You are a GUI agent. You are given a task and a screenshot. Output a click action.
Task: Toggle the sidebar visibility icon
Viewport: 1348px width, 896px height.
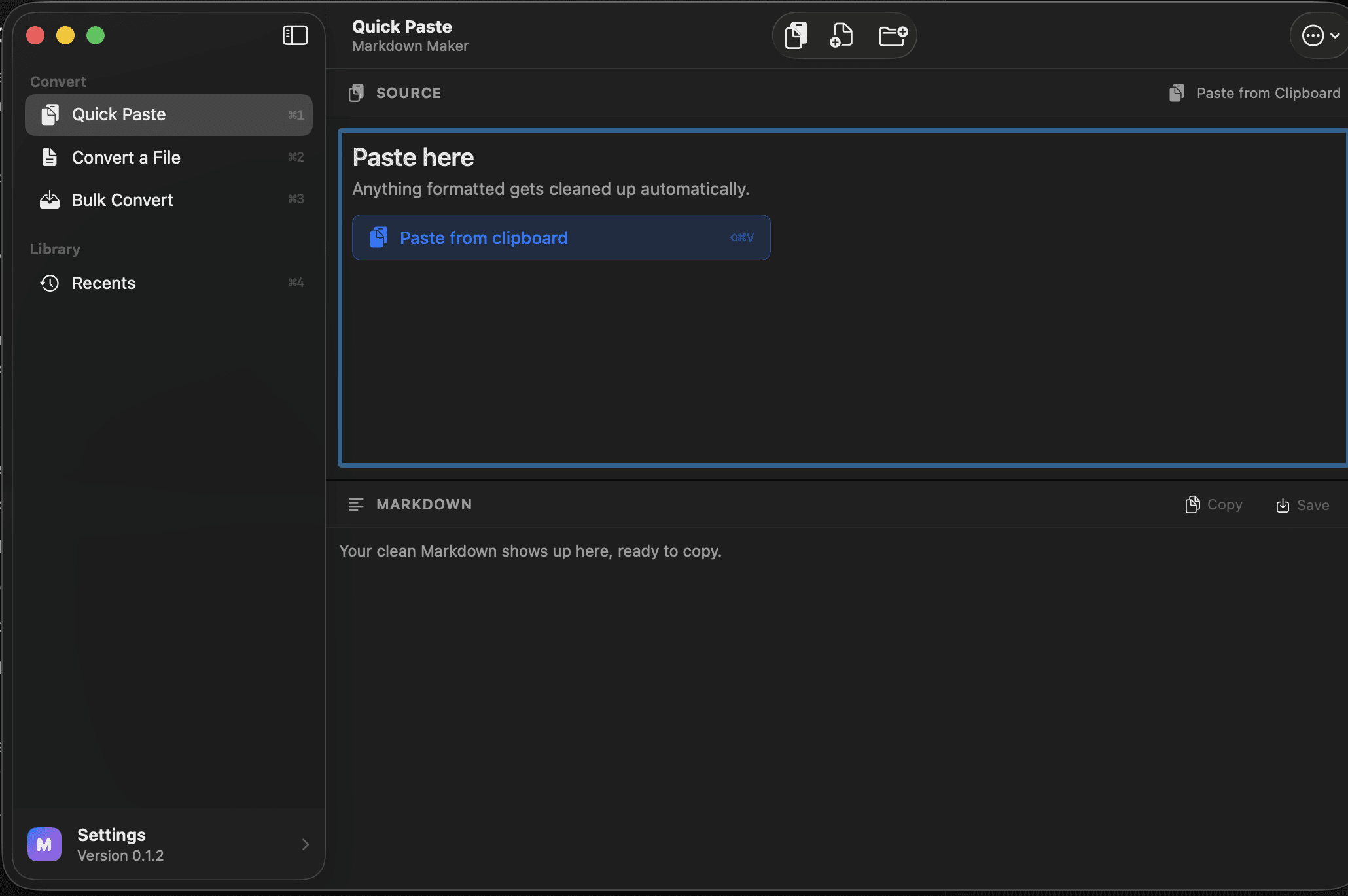[x=295, y=35]
